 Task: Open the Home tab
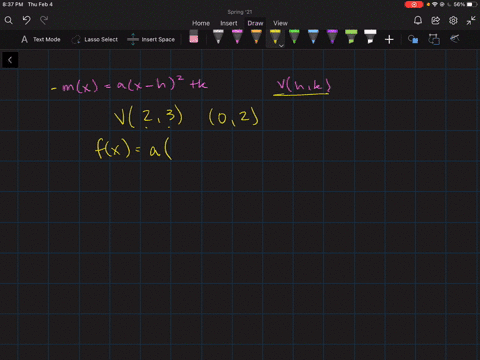coord(201,23)
